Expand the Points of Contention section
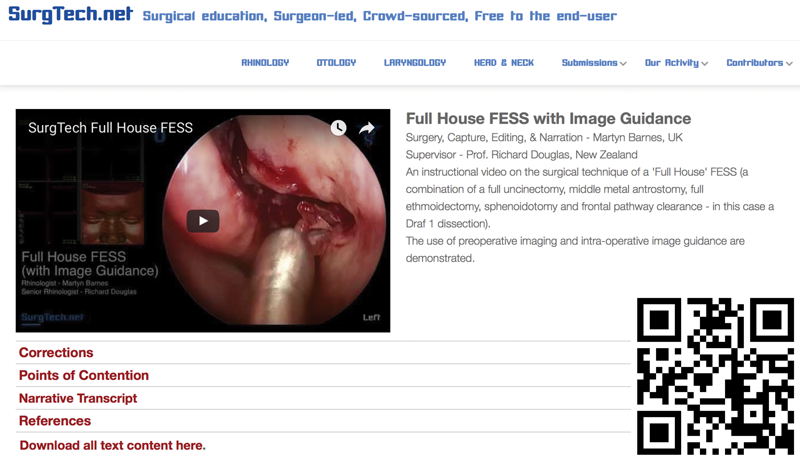This screenshot has height=461, width=800. click(84, 376)
